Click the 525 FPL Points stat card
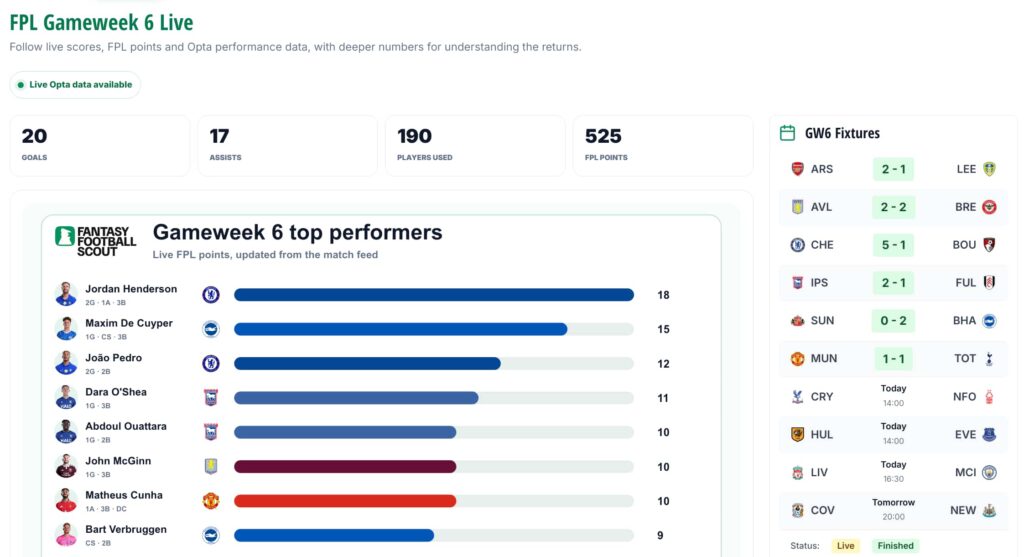Screen dimensions: 1024x557 click(663, 146)
